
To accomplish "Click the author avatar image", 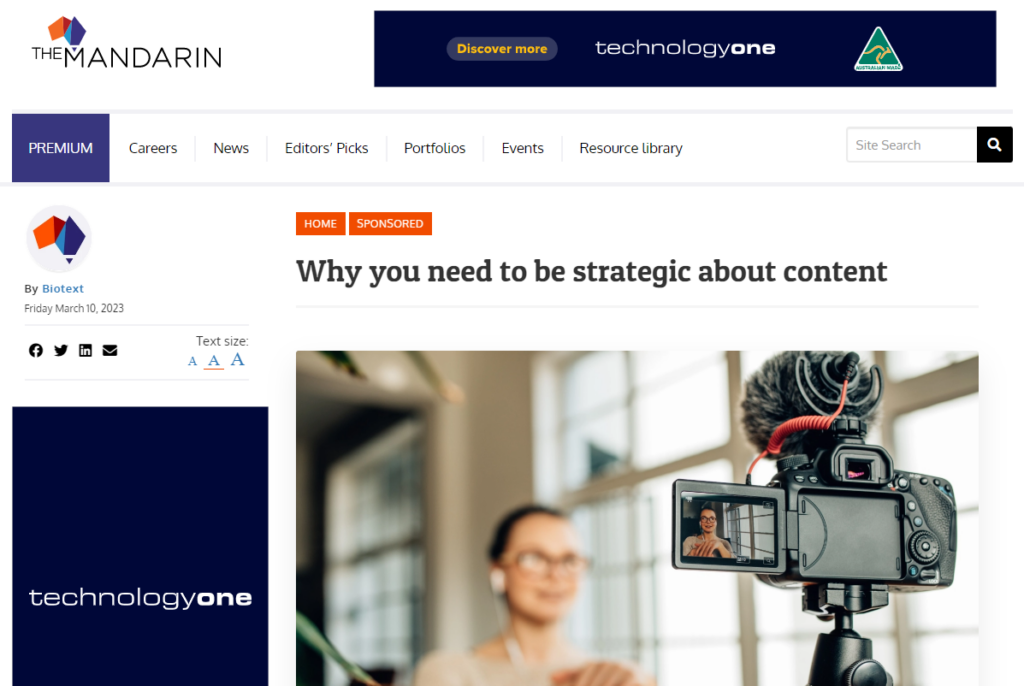I will click(59, 238).
